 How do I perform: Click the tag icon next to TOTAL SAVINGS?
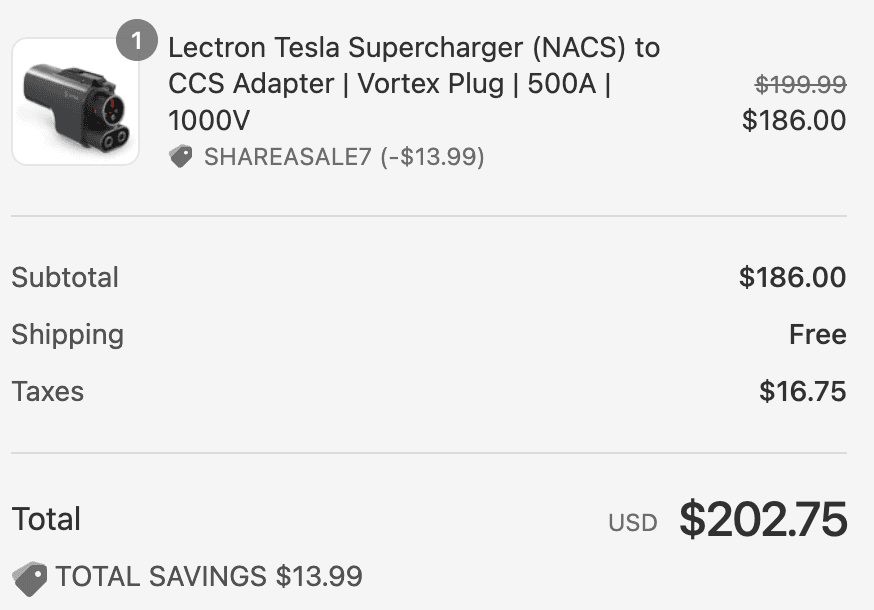[30, 578]
